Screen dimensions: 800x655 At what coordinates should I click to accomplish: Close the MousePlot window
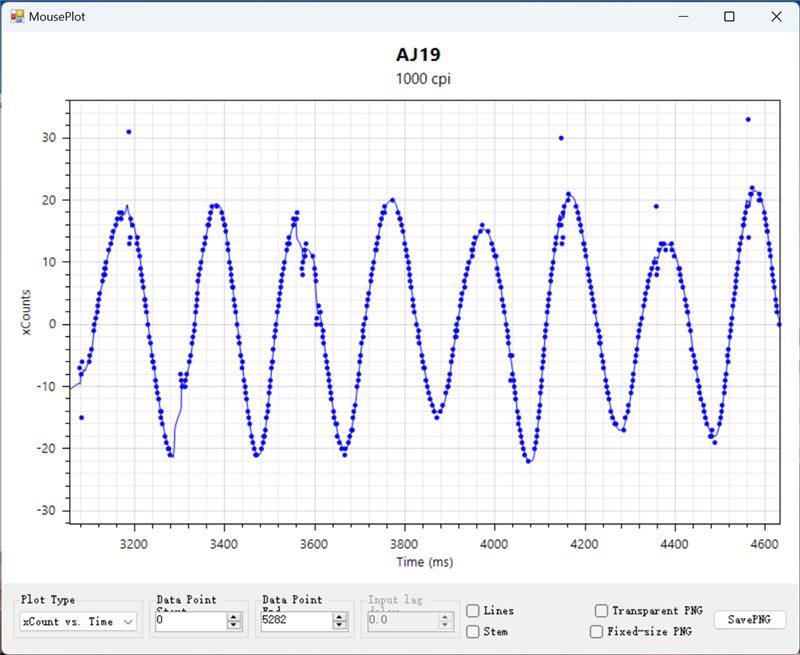776,17
